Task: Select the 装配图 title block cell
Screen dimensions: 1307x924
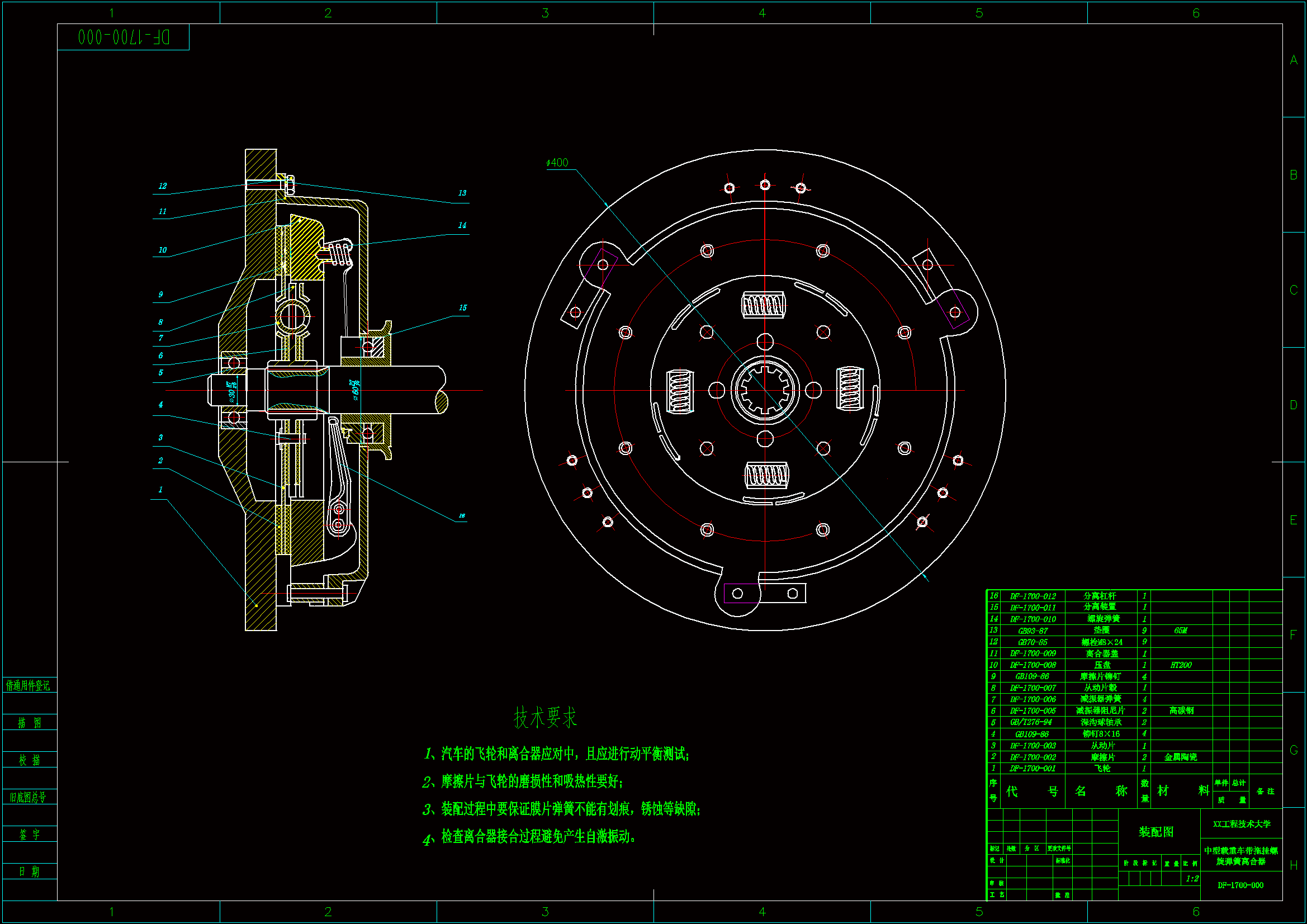Action: [x=1156, y=832]
